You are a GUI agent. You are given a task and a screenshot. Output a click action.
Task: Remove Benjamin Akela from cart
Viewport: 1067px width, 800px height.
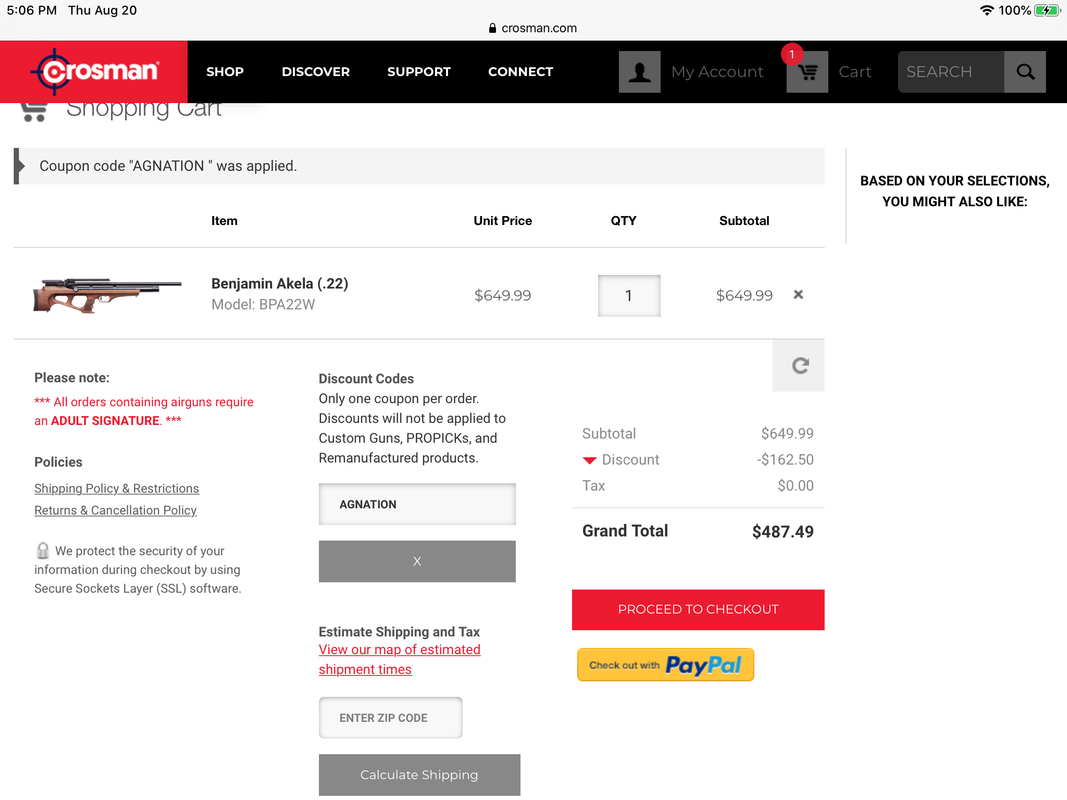798,295
